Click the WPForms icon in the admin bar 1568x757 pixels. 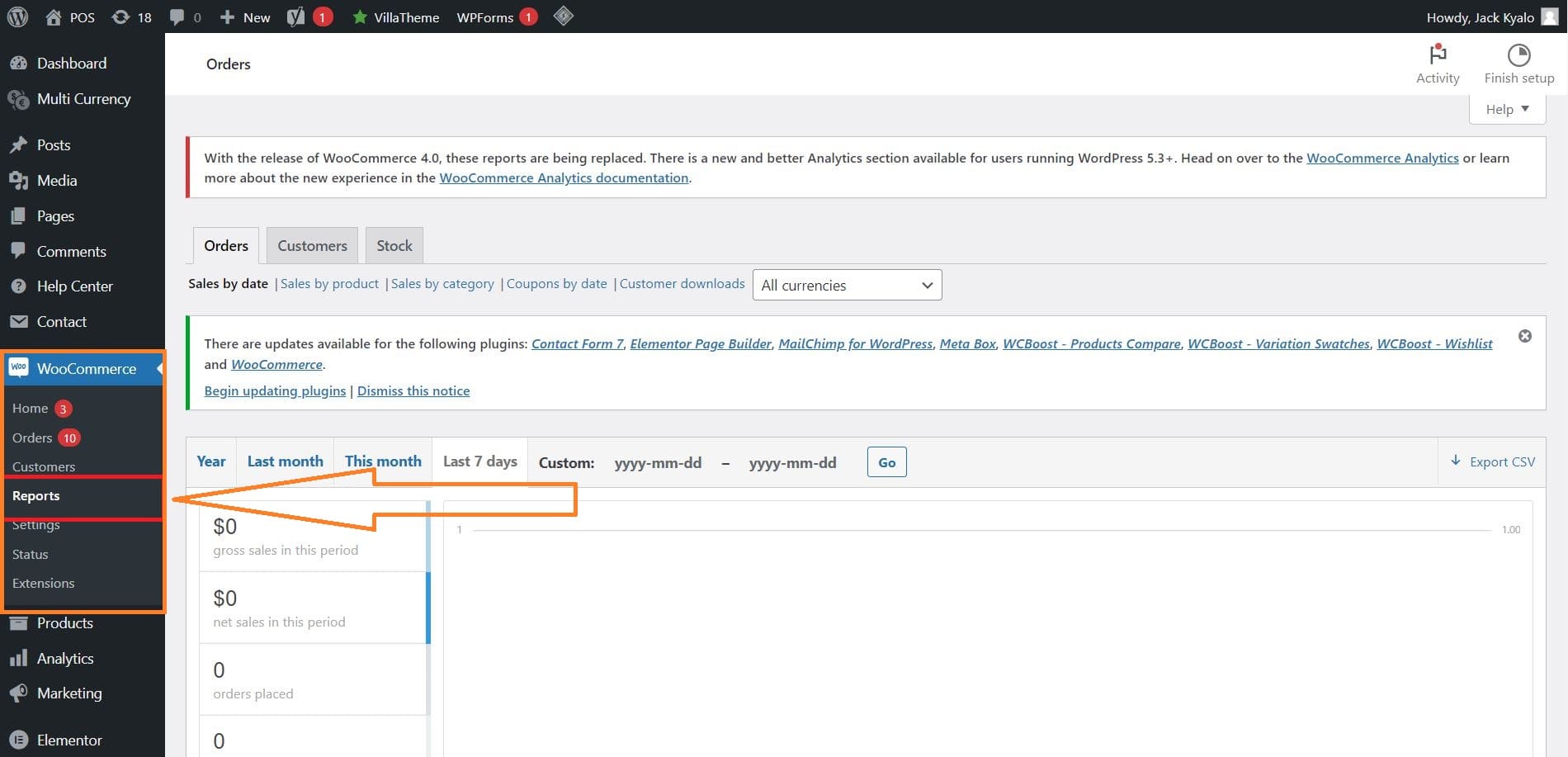pyautogui.click(x=487, y=17)
